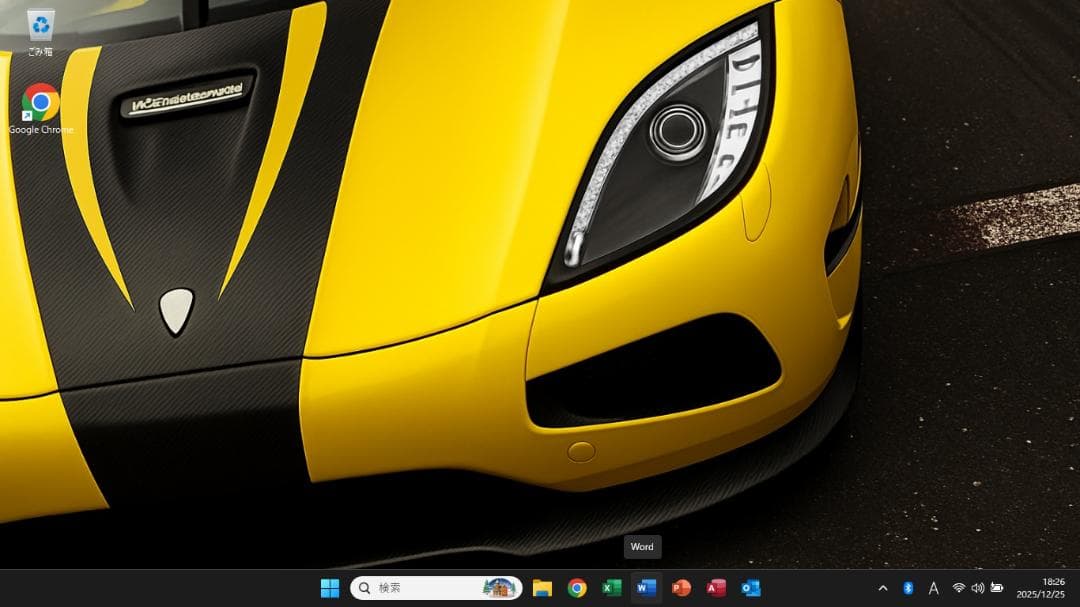Switch the IME input mode indicator
The height and width of the screenshot is (607, 1080).
[x=933, y=588]
